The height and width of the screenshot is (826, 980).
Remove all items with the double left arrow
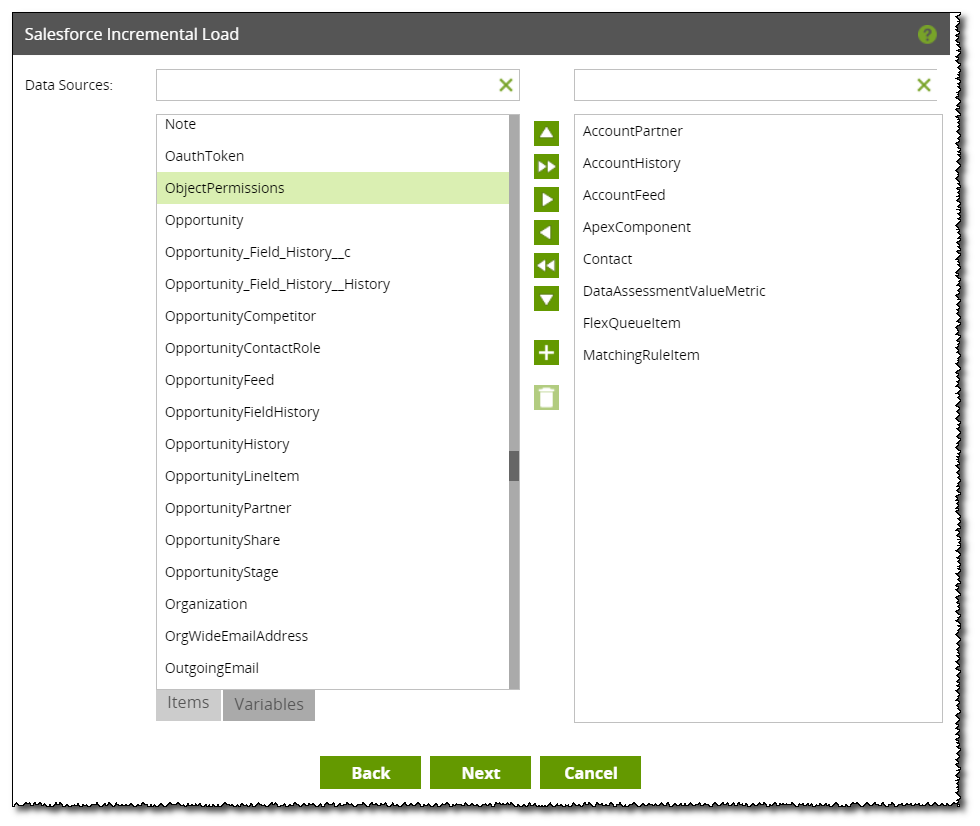546,266
